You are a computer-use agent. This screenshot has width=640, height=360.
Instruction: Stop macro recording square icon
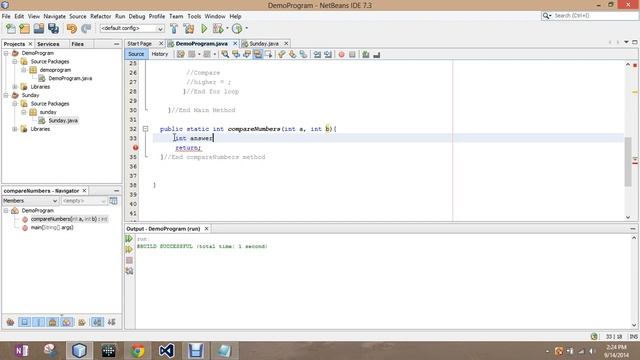tap(352, 54)
